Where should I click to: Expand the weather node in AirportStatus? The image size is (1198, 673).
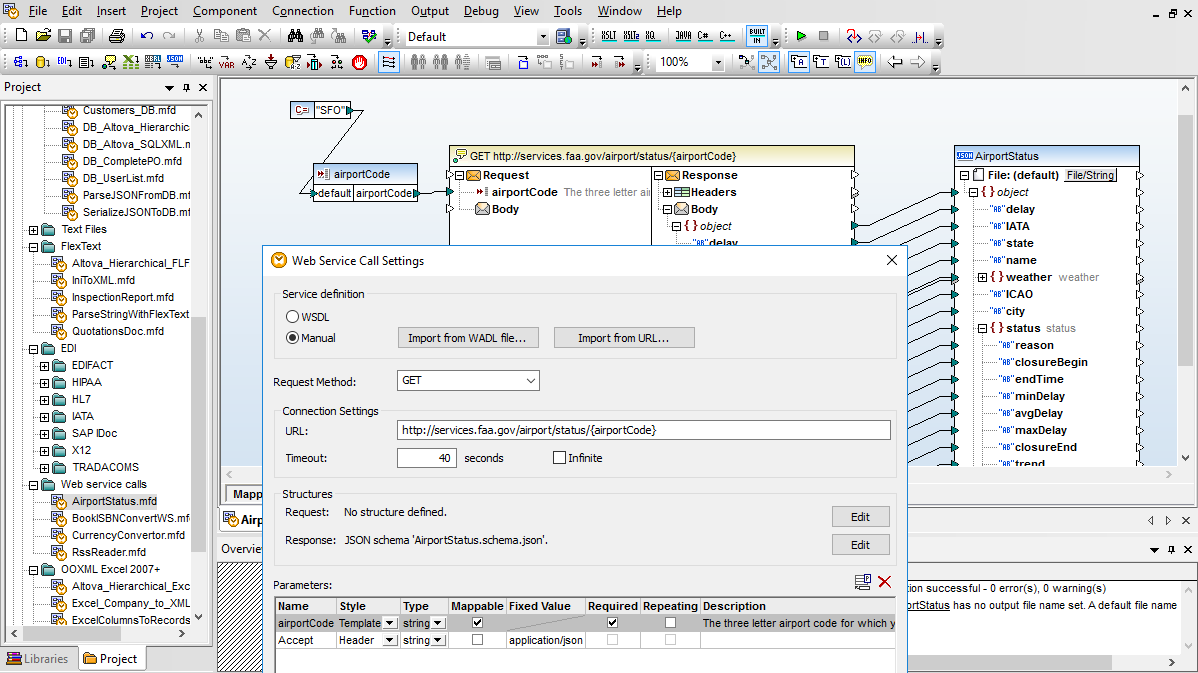(983, 277)
